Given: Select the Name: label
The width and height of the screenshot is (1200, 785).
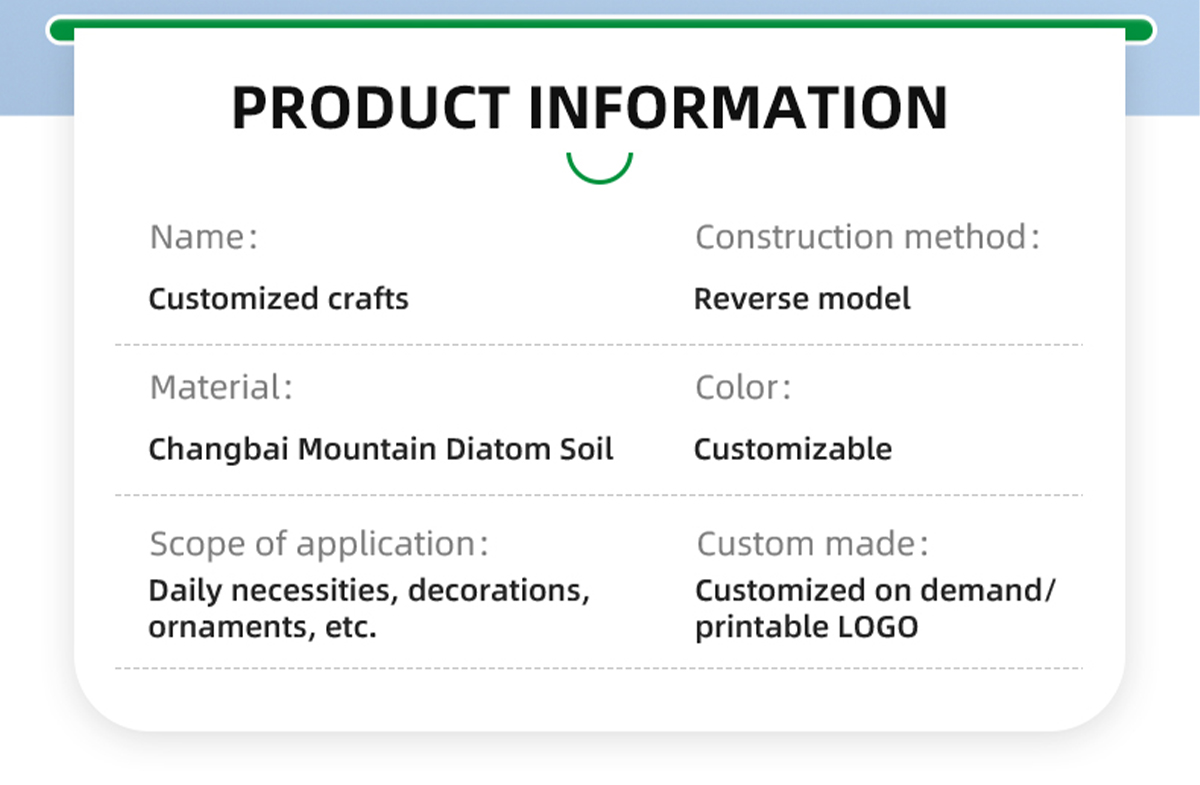Looking at the screenshot, I should coord(203,238).
